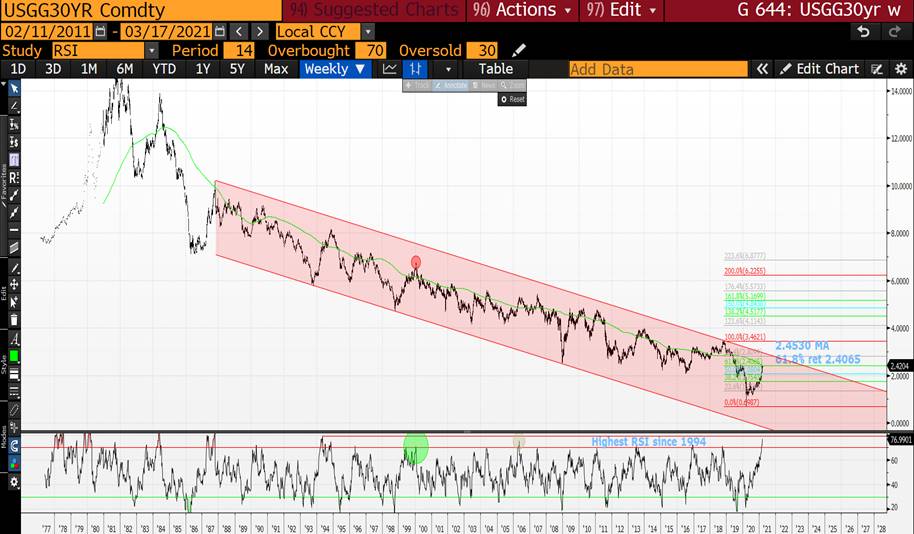Click the undo arrow icon
The image size is (914, 534).
864,32
